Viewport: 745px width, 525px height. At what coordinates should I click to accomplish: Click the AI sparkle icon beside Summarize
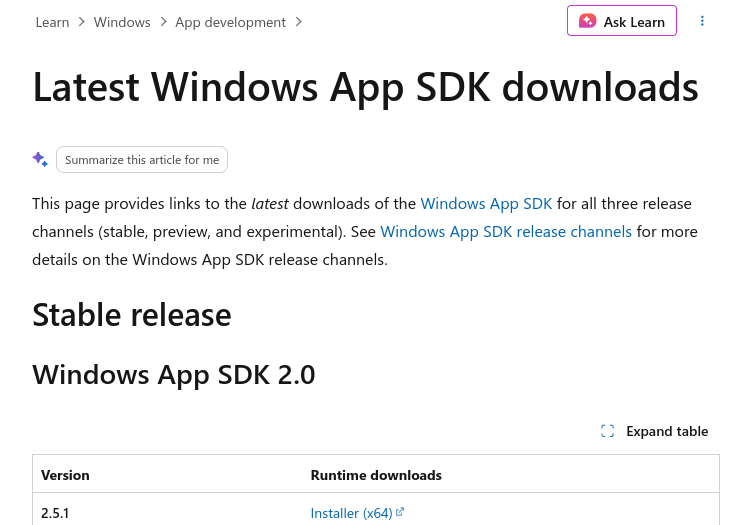click(x=40, y=159)
